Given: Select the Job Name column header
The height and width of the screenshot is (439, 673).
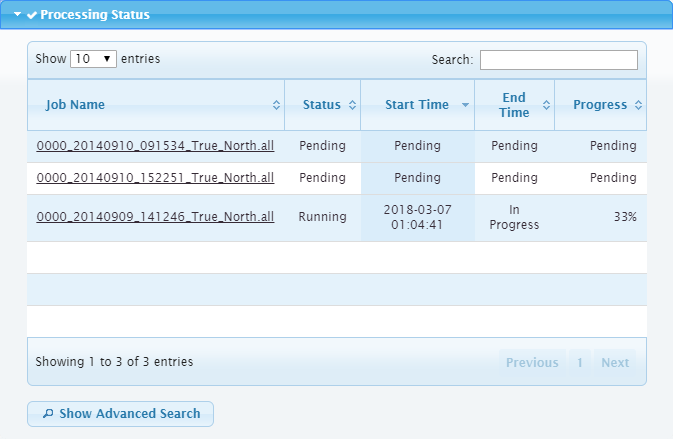Looking at the screenshot, I should coord(75,105).
